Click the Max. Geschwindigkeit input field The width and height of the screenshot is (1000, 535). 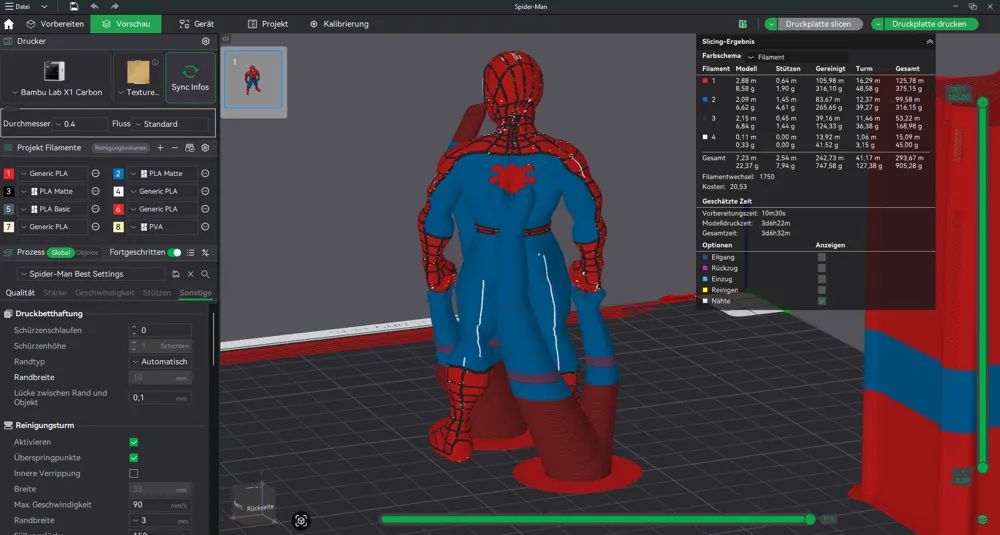pos(160,505)
